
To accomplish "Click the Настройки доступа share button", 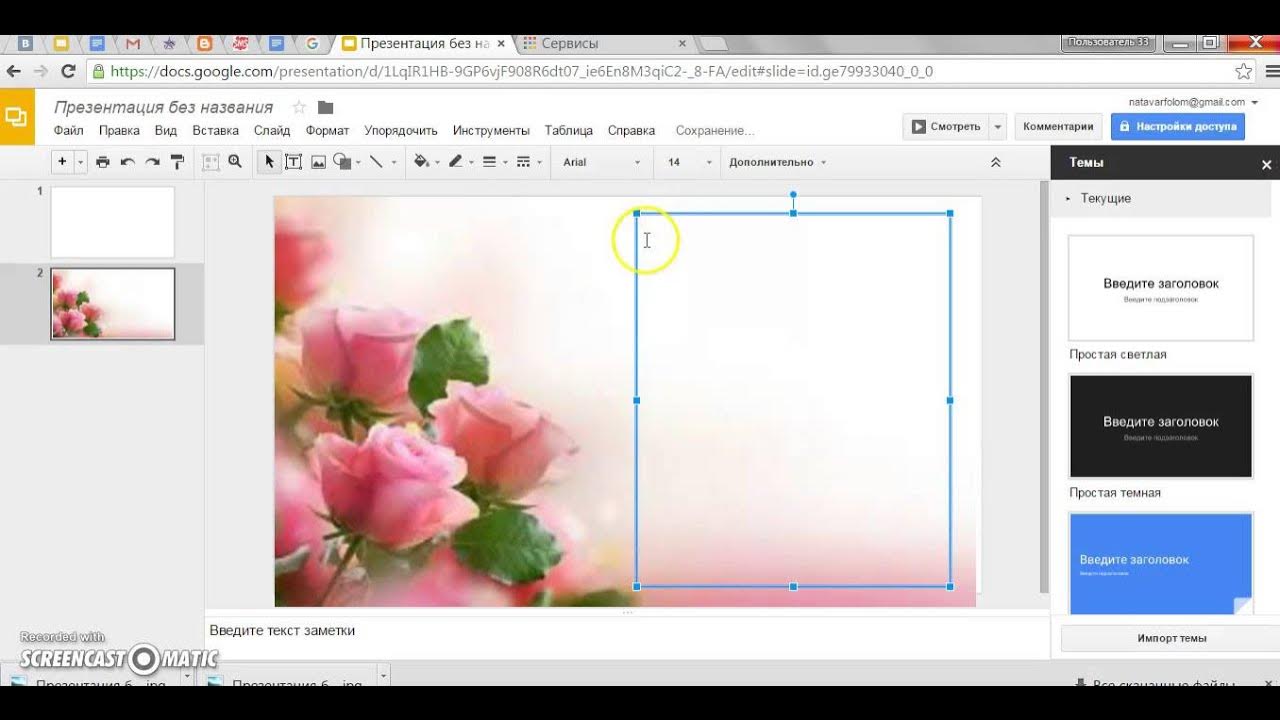I will (x=1178, y=126).
